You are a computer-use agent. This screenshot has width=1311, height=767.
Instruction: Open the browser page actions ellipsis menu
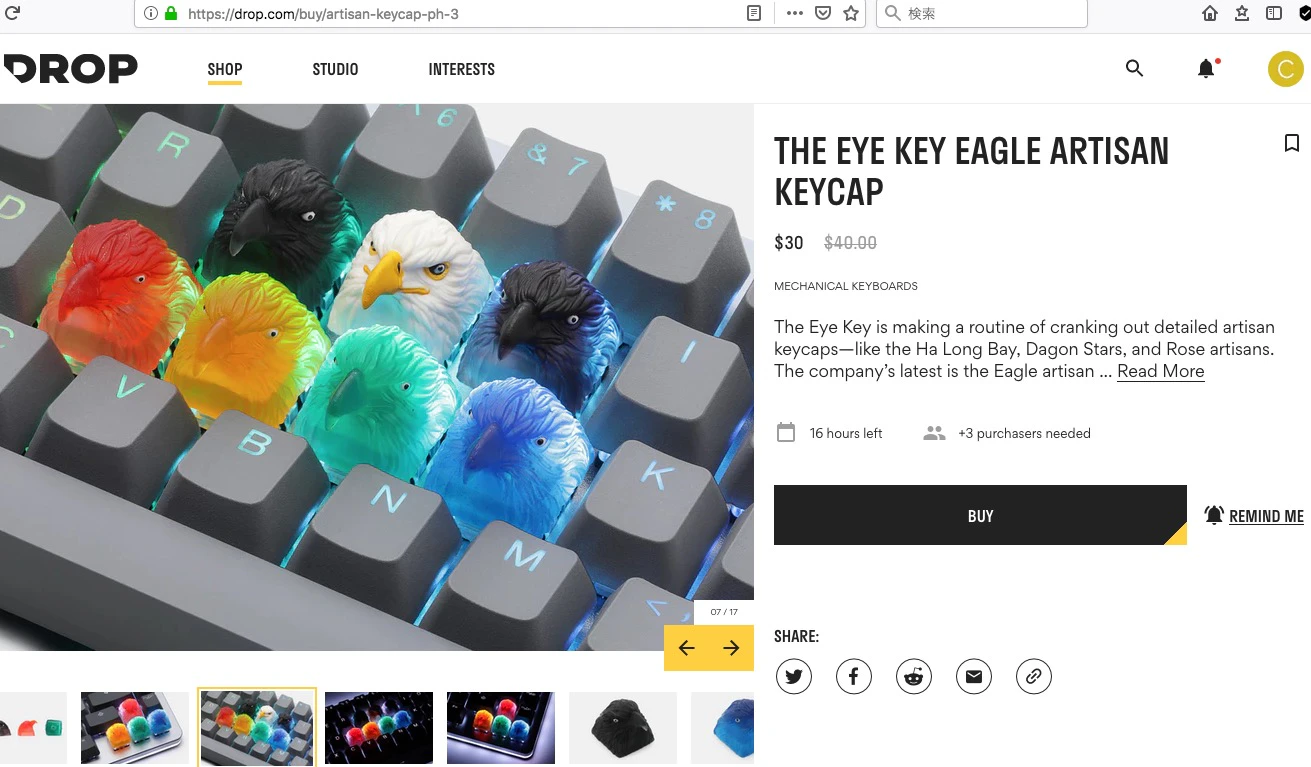[x=794, y=13]
